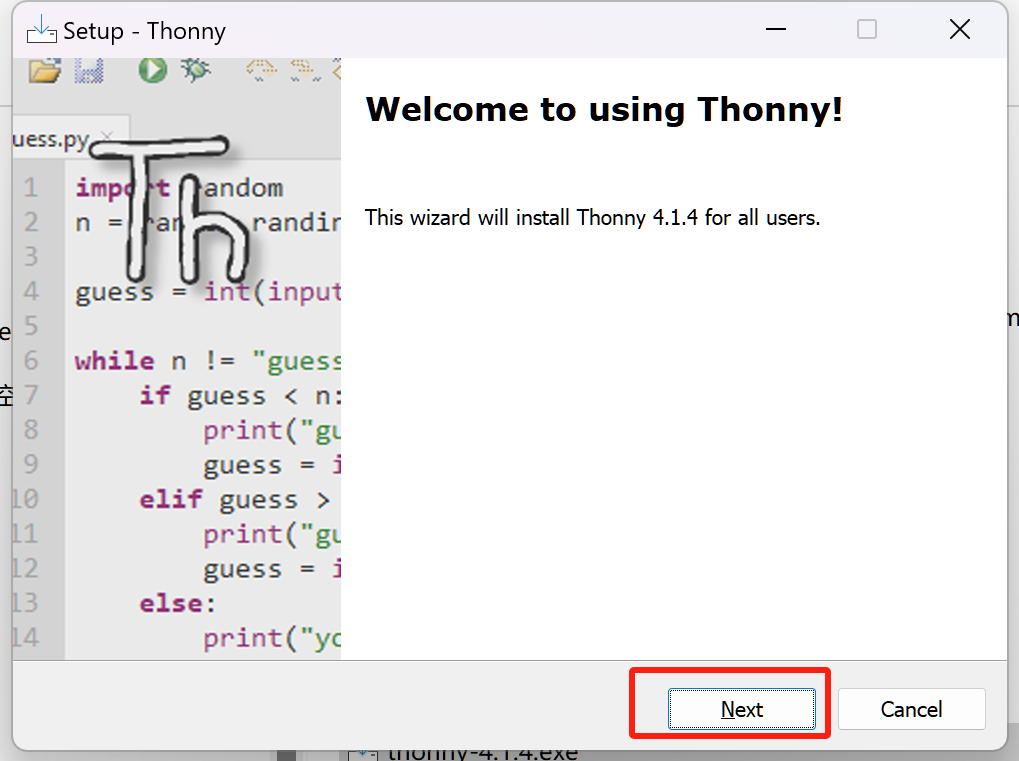Image resolution: width=1019 pixels, height=761 pixels.
Task: Cancel the Thonny installation
Action: [x=911, y=708]
